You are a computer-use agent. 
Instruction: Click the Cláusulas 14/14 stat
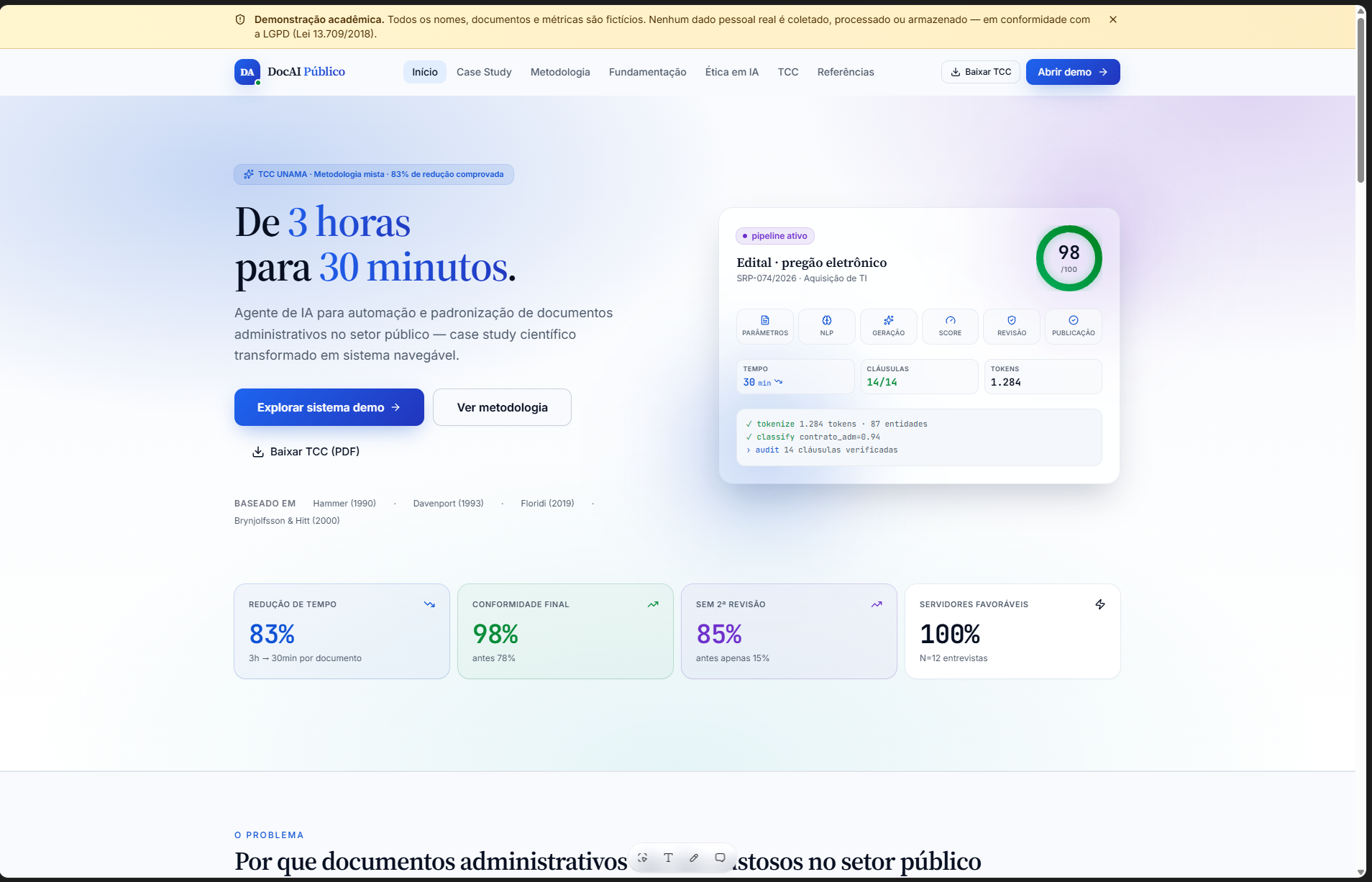pyautogui.click(x=920, y=376)
